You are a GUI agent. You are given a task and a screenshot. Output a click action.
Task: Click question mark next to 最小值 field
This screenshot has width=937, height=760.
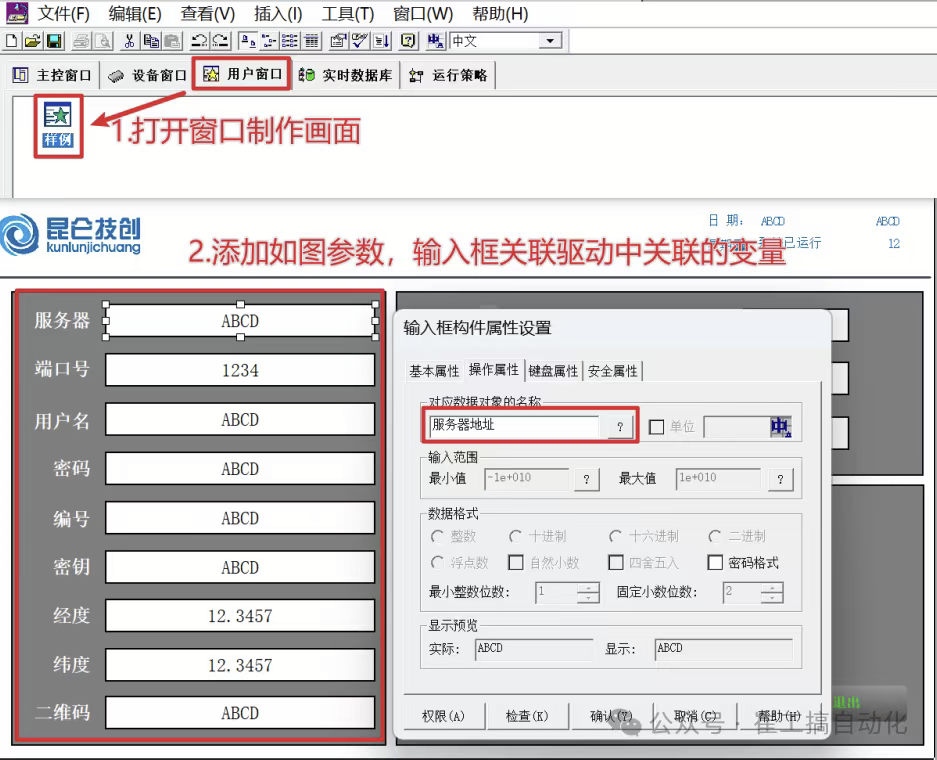pyautogui.click(x=586, y=479)
